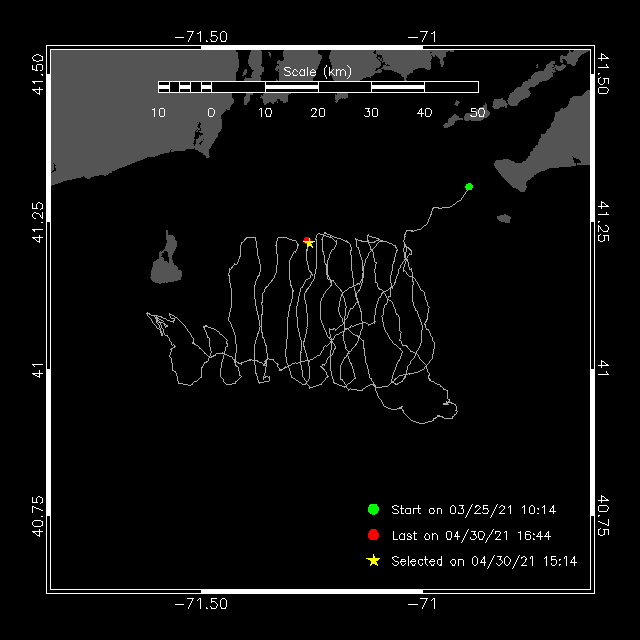
Task: Click the 'Start on 03/25/21 10:14' text
Action: (x=473, y=509)
